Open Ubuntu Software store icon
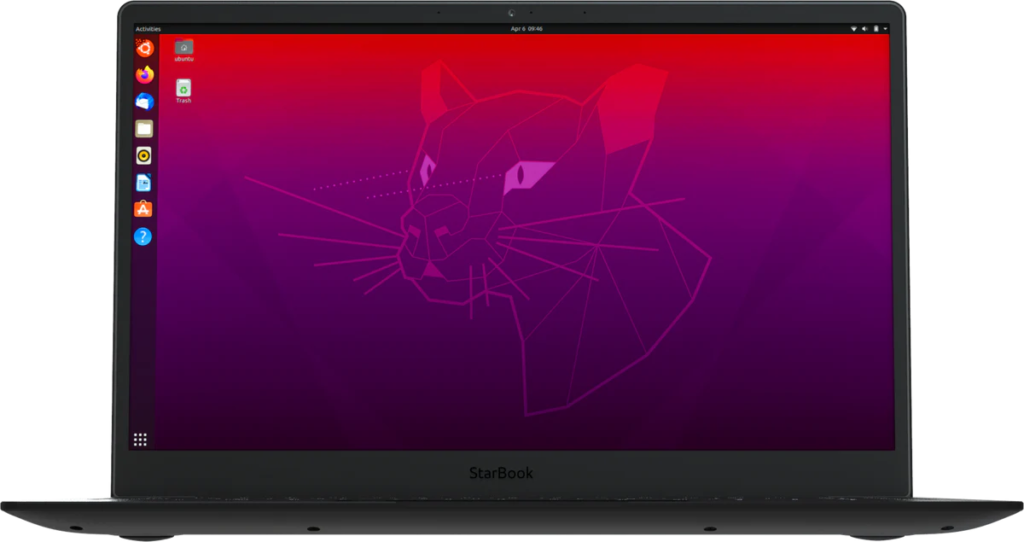This screenshot has height=542, width=1024. (x=143, y=209)
